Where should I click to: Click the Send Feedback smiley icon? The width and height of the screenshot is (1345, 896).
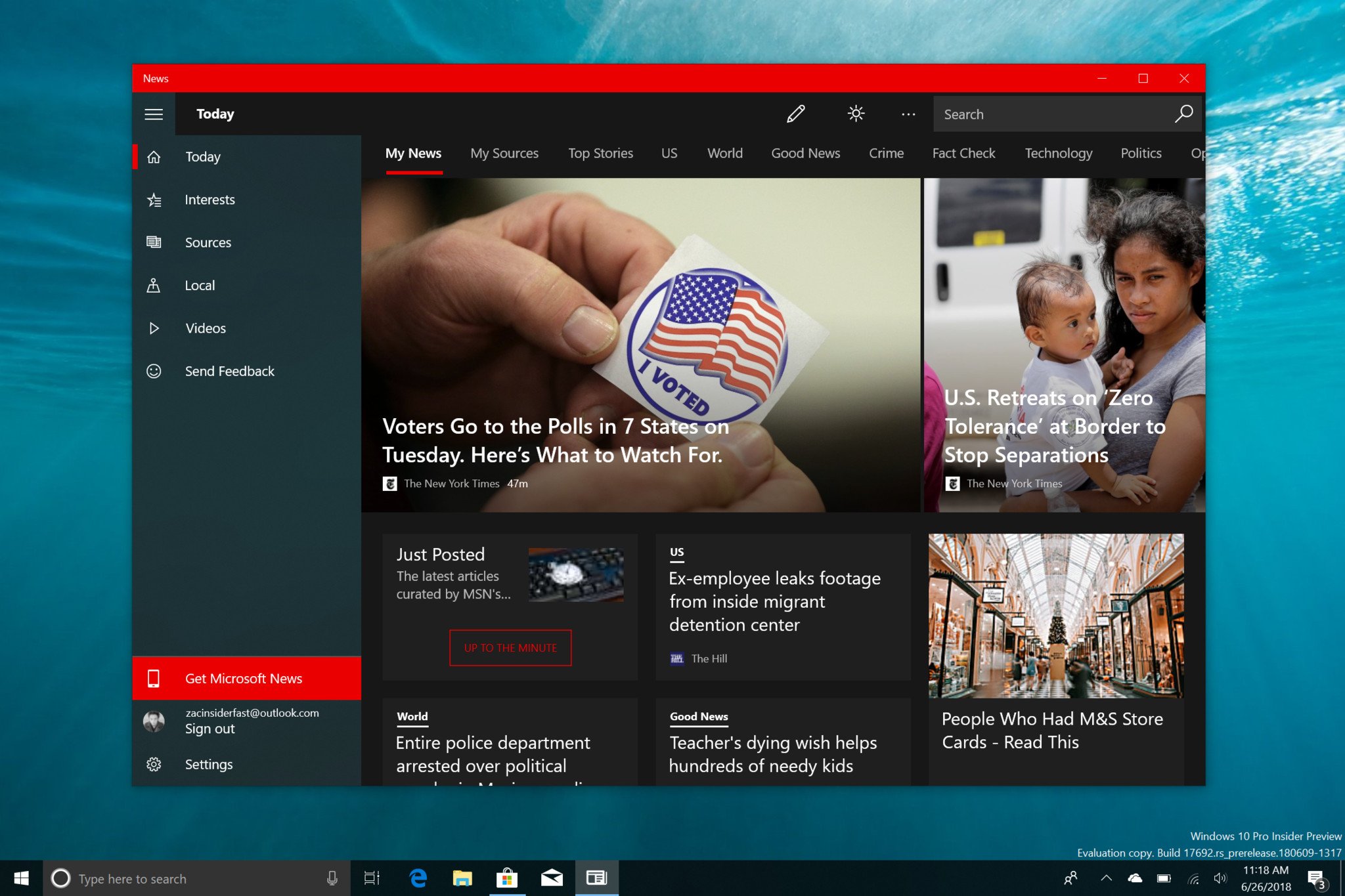tap(154, 371)
